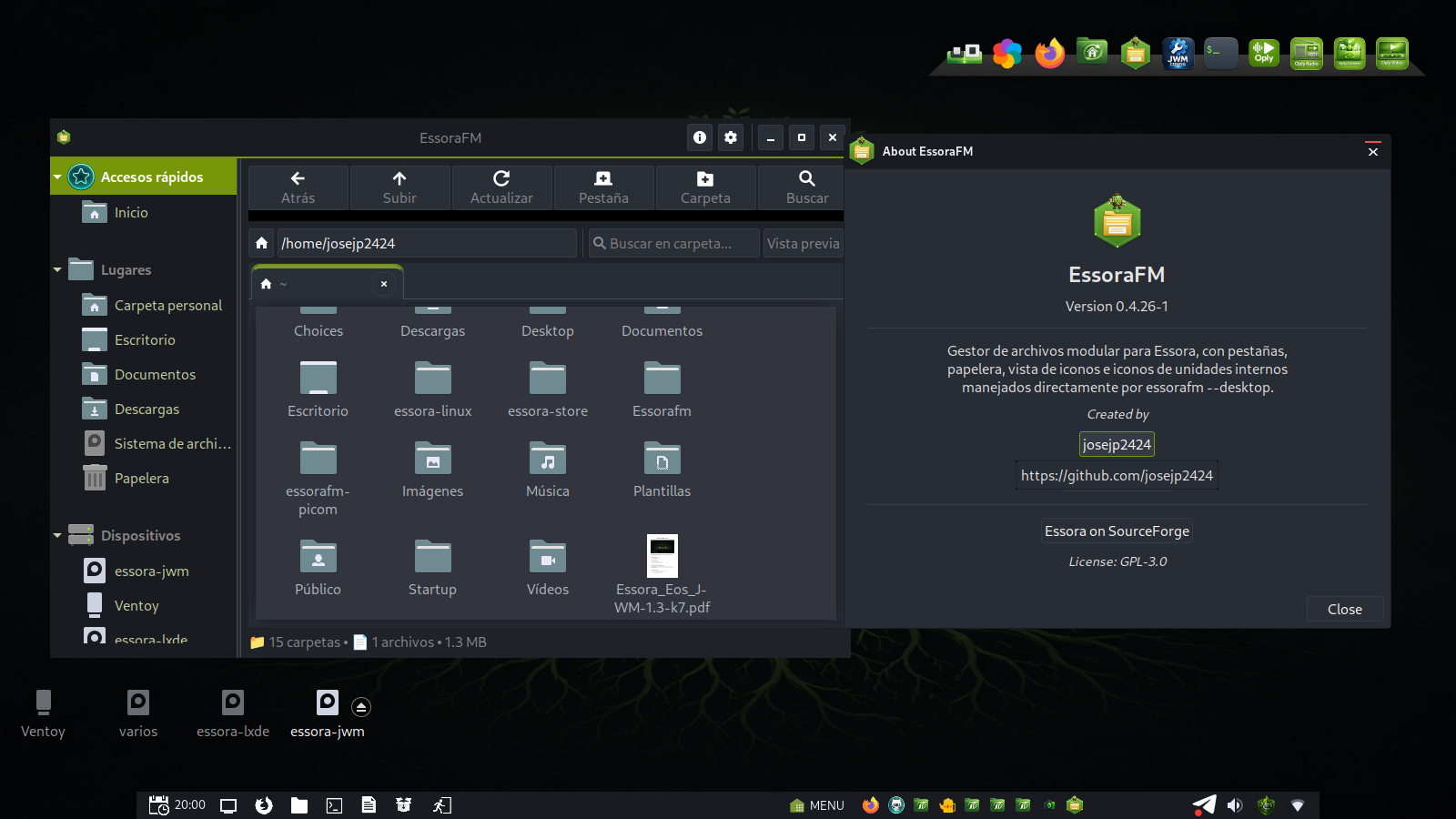Open the info icon in EssoraFM titlebar
1456x819 pixels.
click(x=700, y=137)
